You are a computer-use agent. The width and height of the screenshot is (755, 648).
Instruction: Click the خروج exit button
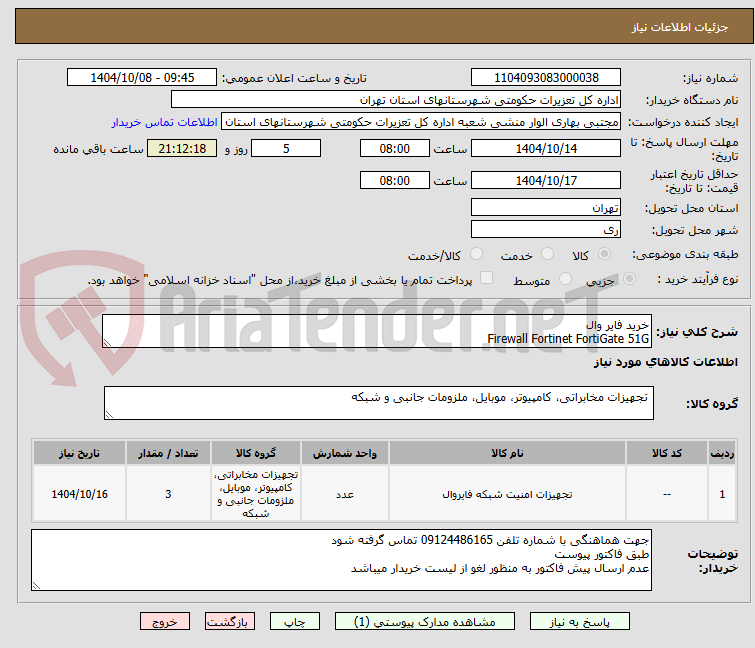pyautogui.click(x=165, y=621)
